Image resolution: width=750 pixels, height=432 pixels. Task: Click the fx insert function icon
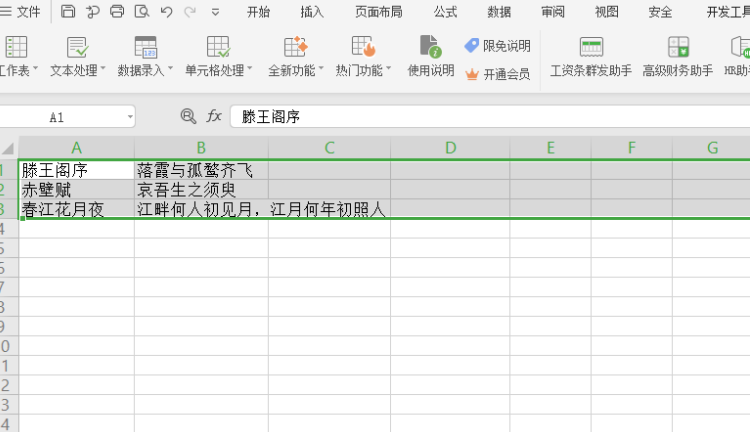point(214,116)
